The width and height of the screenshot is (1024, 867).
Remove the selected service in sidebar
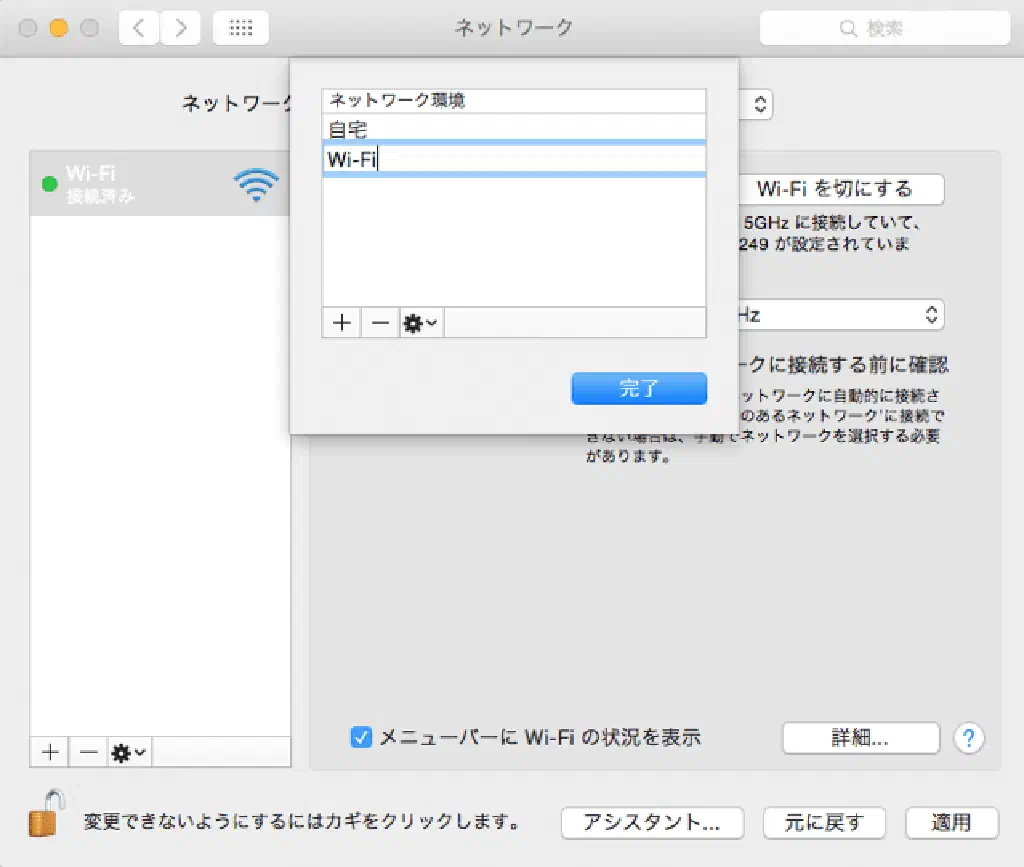89,752
